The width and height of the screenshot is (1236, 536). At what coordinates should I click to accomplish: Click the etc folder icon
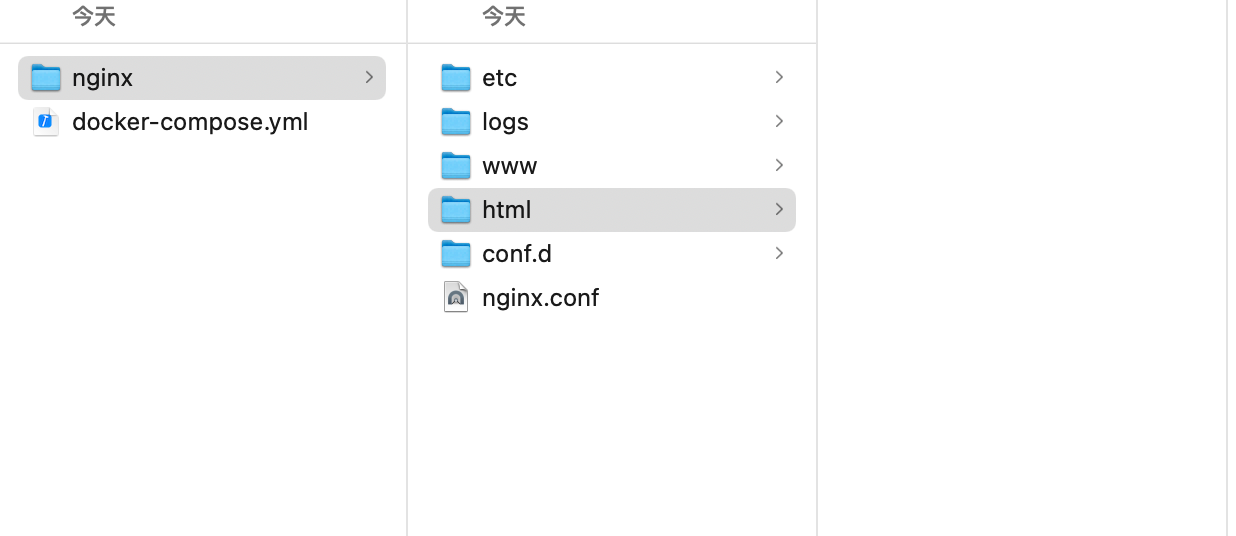click(456, 78)
